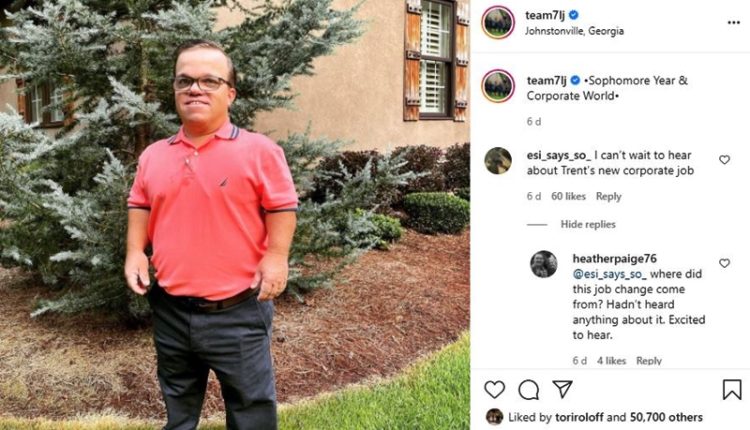Like esi_says_so_ comment heart
This screenshot has width=750, height=430.
[x=725, y=160]
